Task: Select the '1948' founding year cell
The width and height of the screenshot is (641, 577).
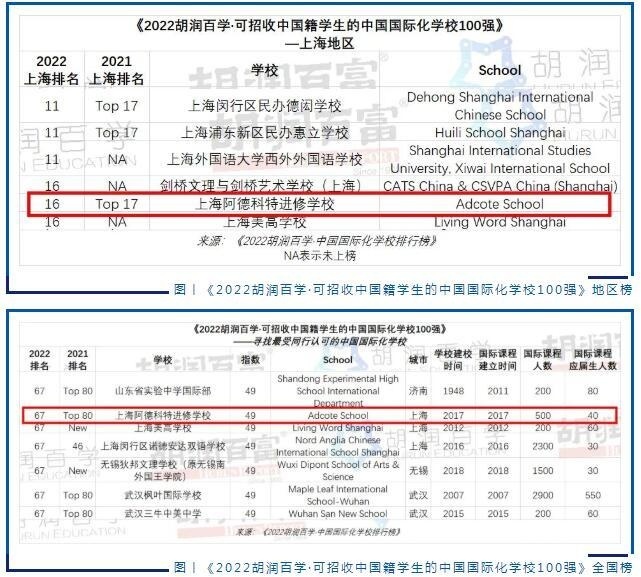Action: 453,391
